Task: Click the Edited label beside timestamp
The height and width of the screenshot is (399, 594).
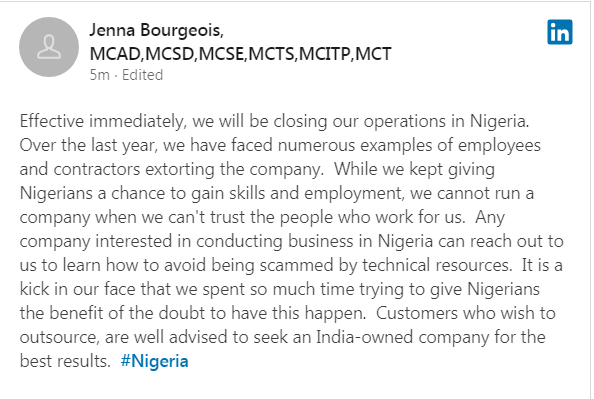Action: tap(142, 75)
